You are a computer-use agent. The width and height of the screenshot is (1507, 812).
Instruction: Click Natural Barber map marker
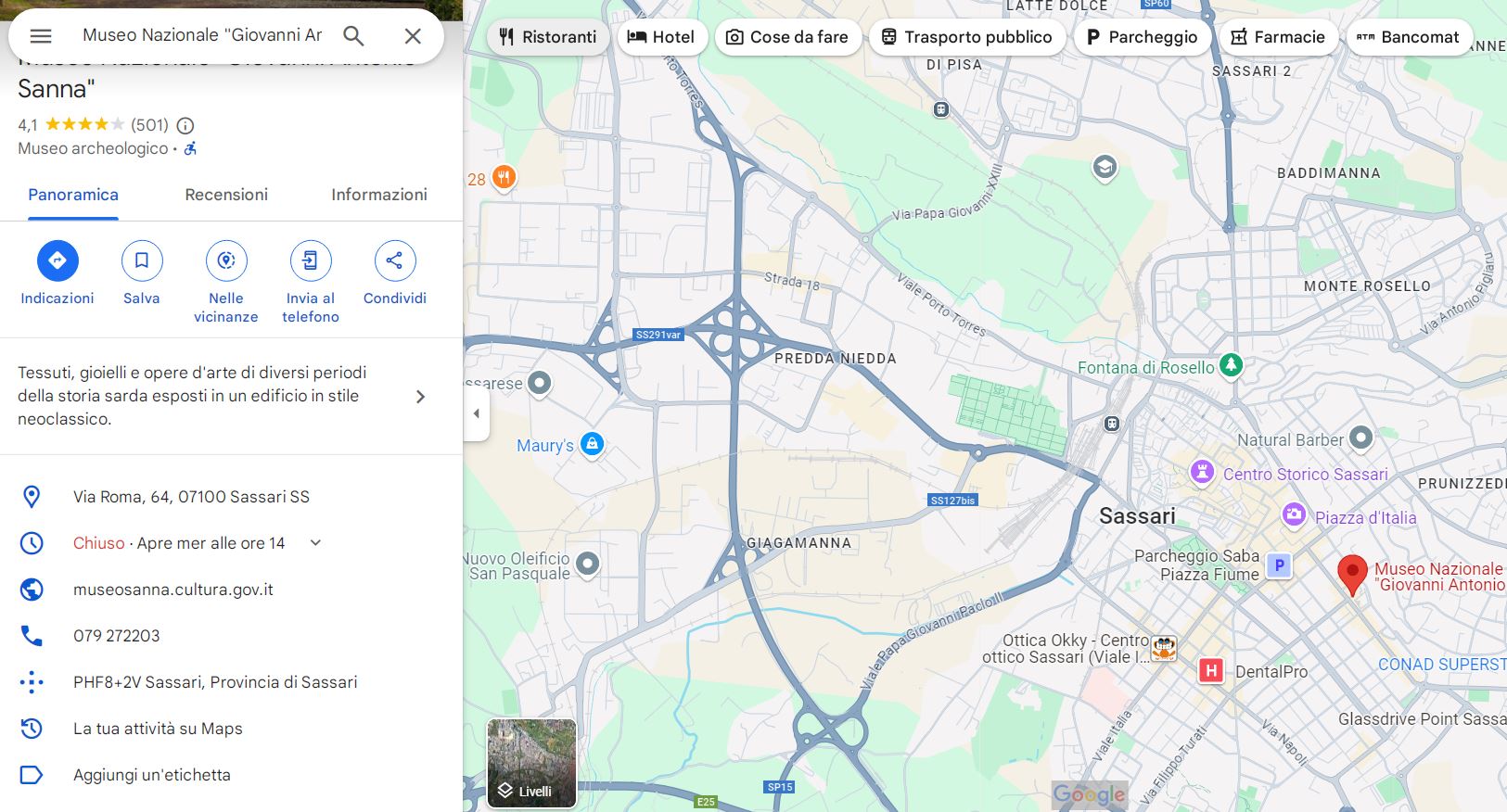(x=1360, y=437)
